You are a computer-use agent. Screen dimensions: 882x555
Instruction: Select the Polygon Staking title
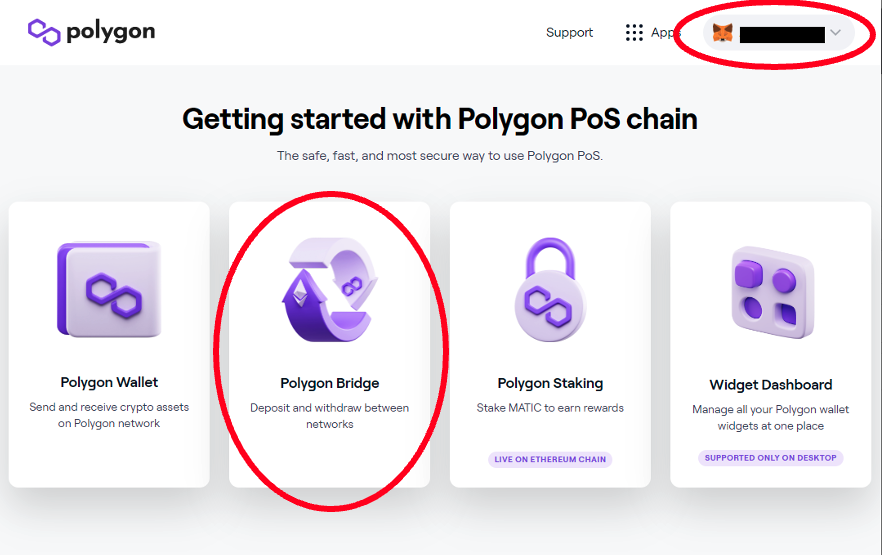click(550, 383)
